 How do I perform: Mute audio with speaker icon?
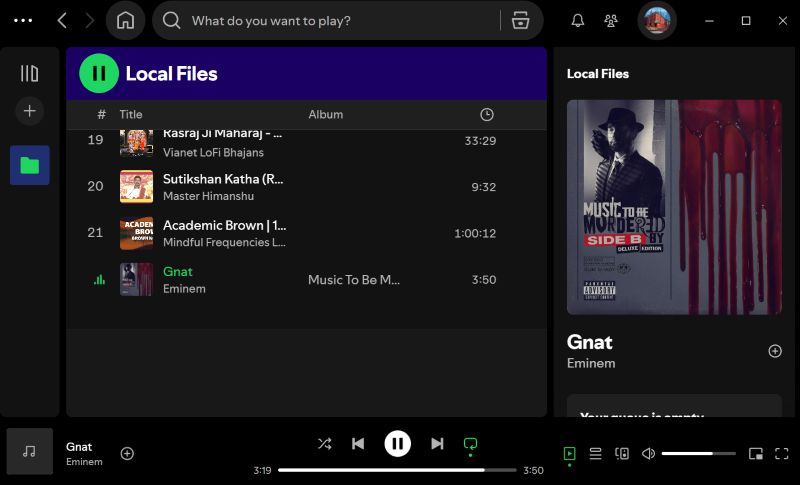648,453
